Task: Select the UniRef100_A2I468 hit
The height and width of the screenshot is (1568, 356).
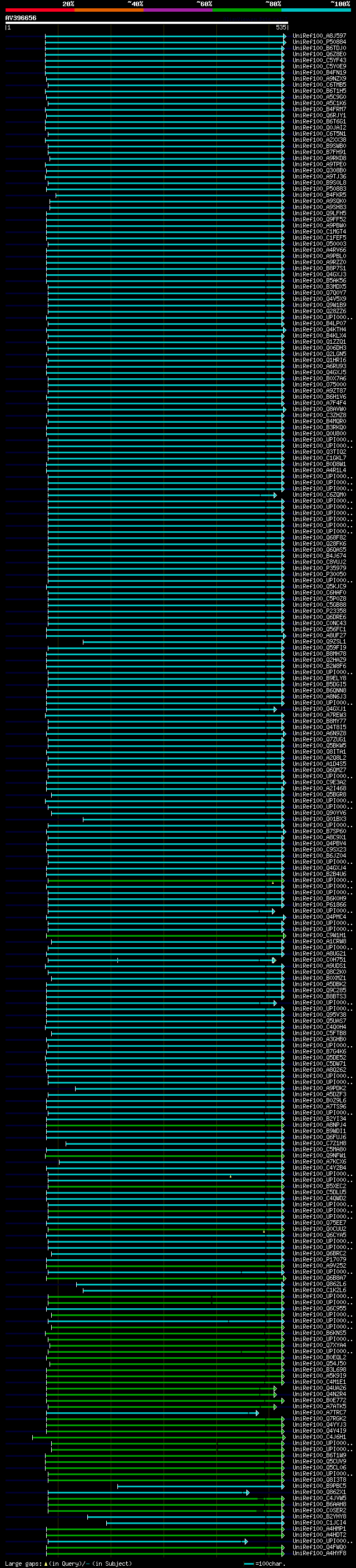Action: click(x=319, y=788)
